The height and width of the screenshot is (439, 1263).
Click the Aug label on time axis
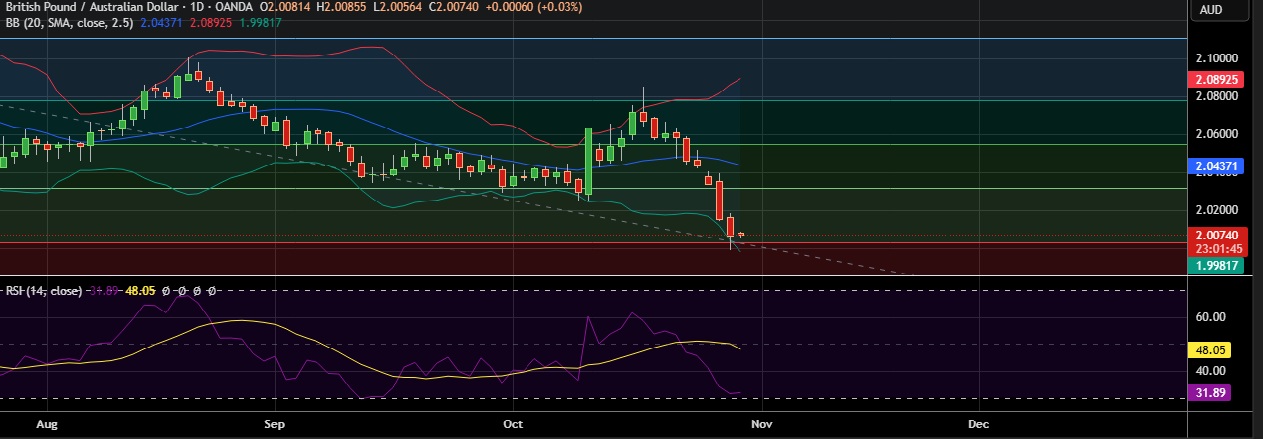(46, 424)
